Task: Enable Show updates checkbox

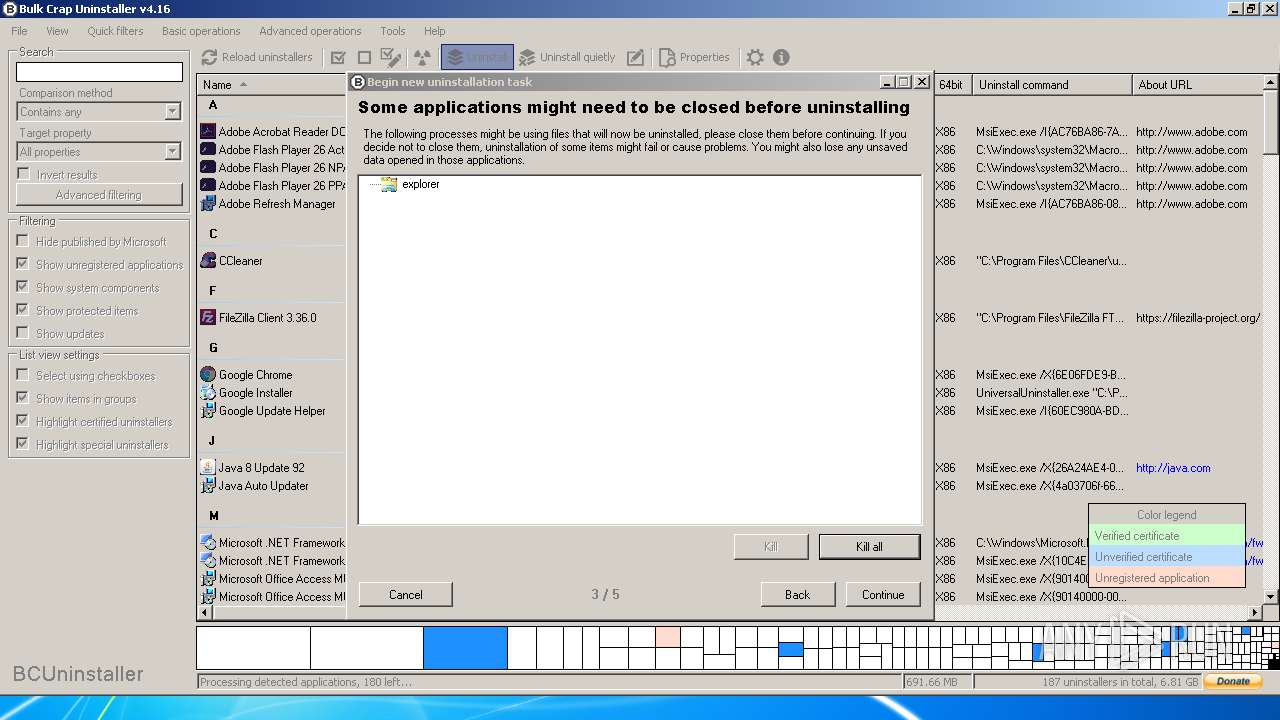Action: point(23,333)
